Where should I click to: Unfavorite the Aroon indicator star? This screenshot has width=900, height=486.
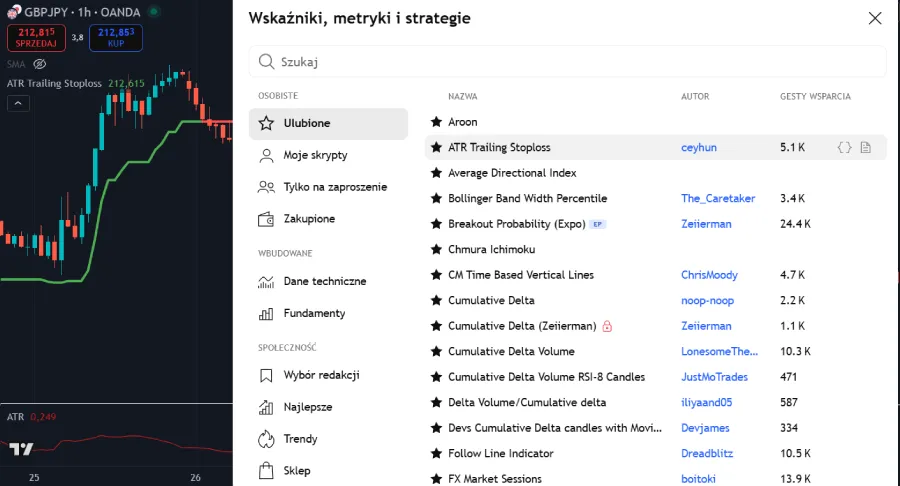(436, 122)
